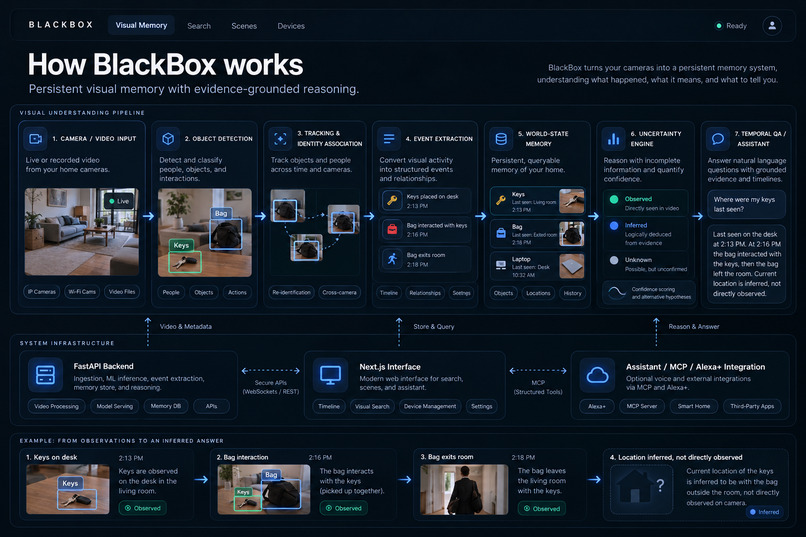Click the Keys label in detection image
The width and height of the screenshot is (806, 537).
(181, 245)
